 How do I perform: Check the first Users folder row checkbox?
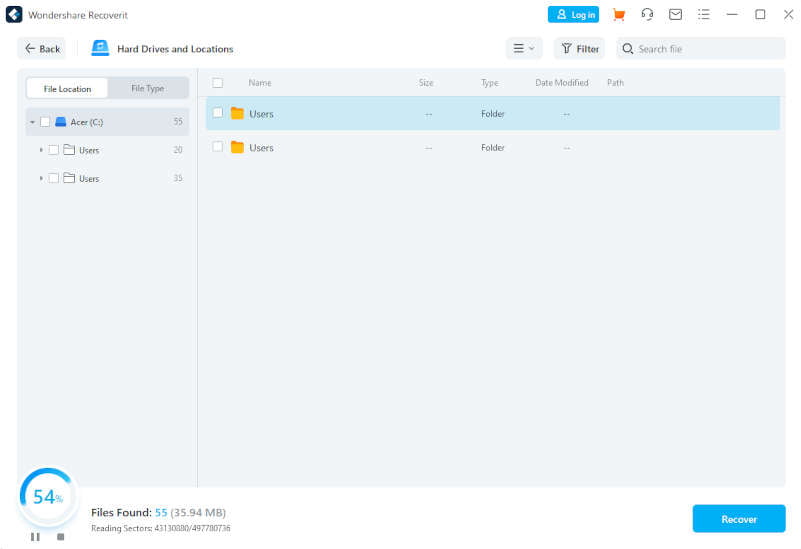[218, 113]
